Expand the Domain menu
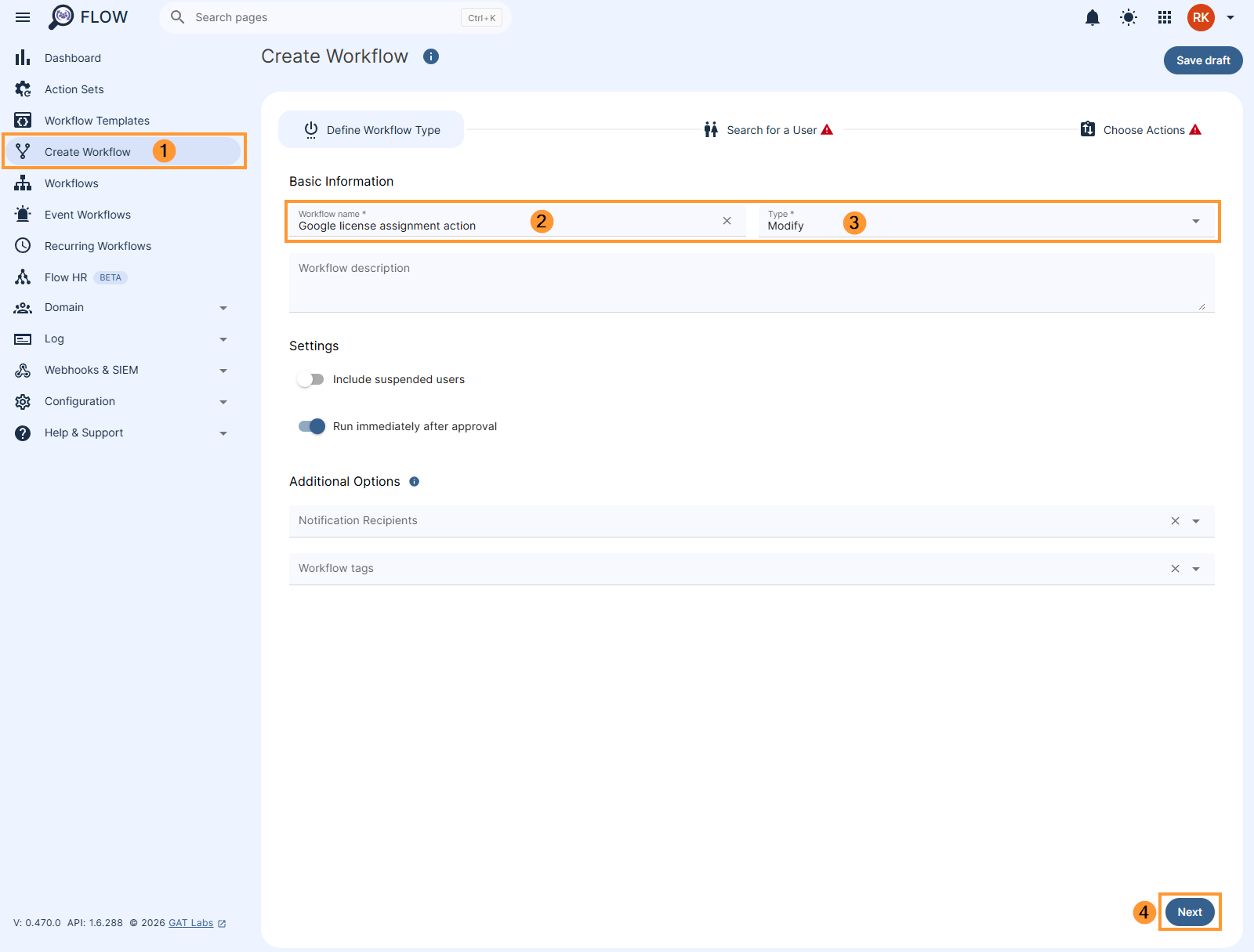This screenshot has width=1254, height=952. tap(223, 308)
